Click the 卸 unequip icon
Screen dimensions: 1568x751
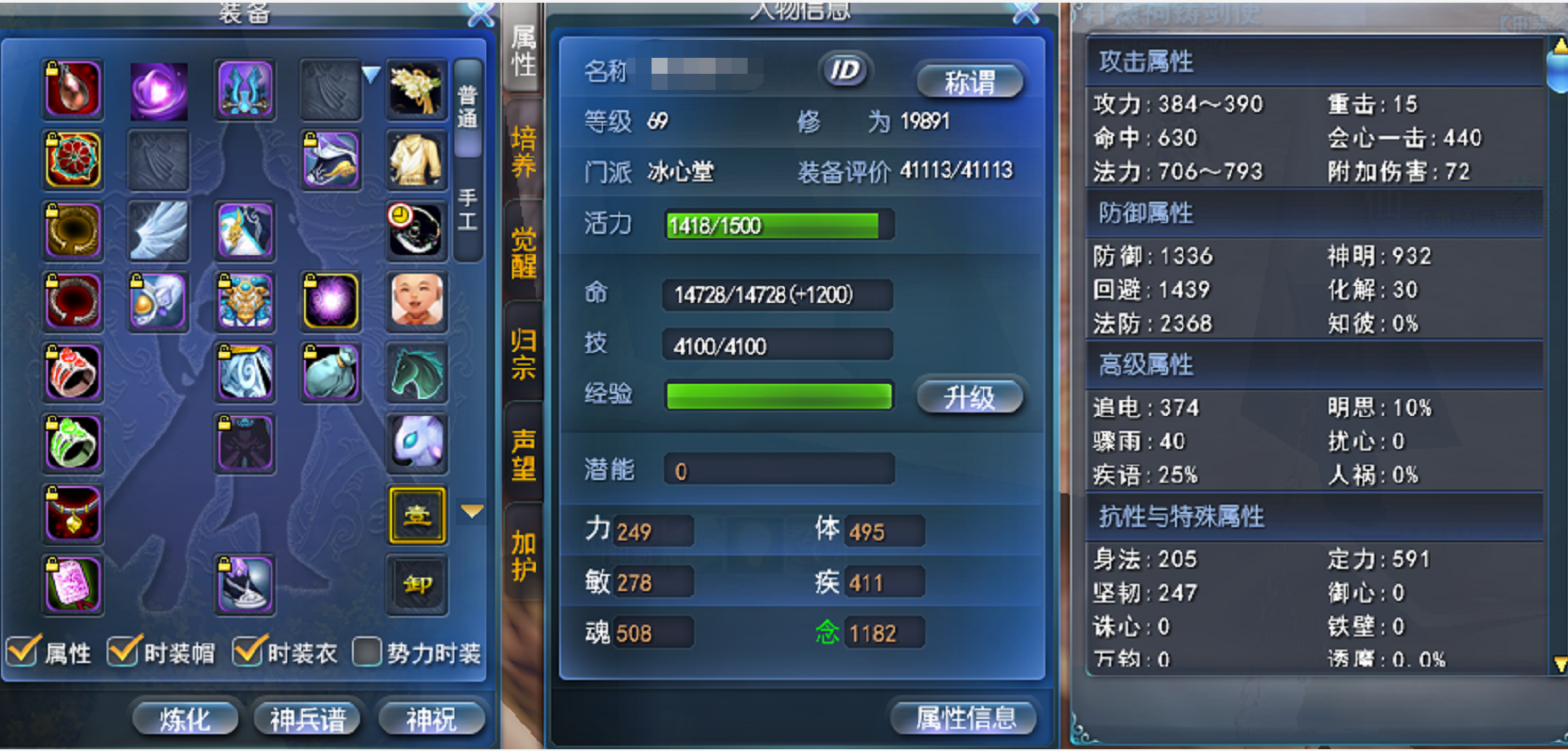click(x=417, y=585)
